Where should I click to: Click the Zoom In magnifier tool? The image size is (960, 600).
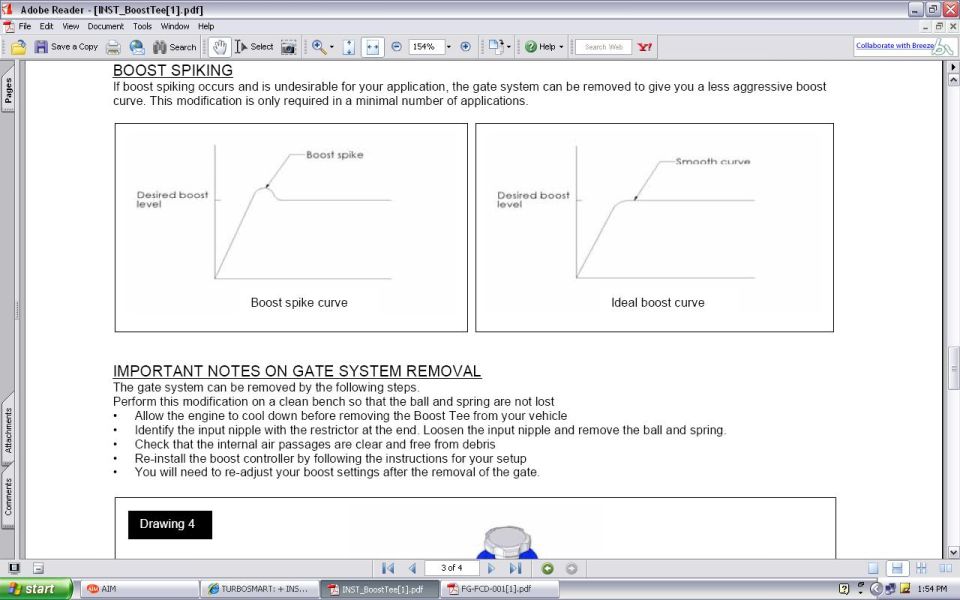tap(319, 47)
